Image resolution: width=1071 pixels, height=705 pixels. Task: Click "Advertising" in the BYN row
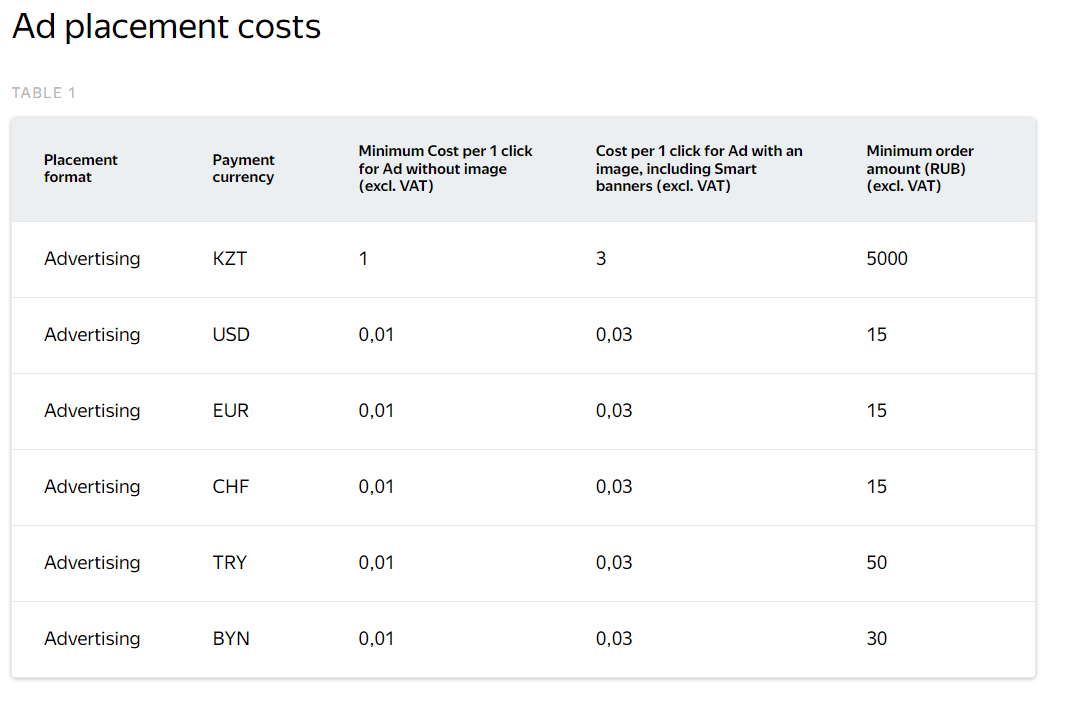click(x=92, y=639)
